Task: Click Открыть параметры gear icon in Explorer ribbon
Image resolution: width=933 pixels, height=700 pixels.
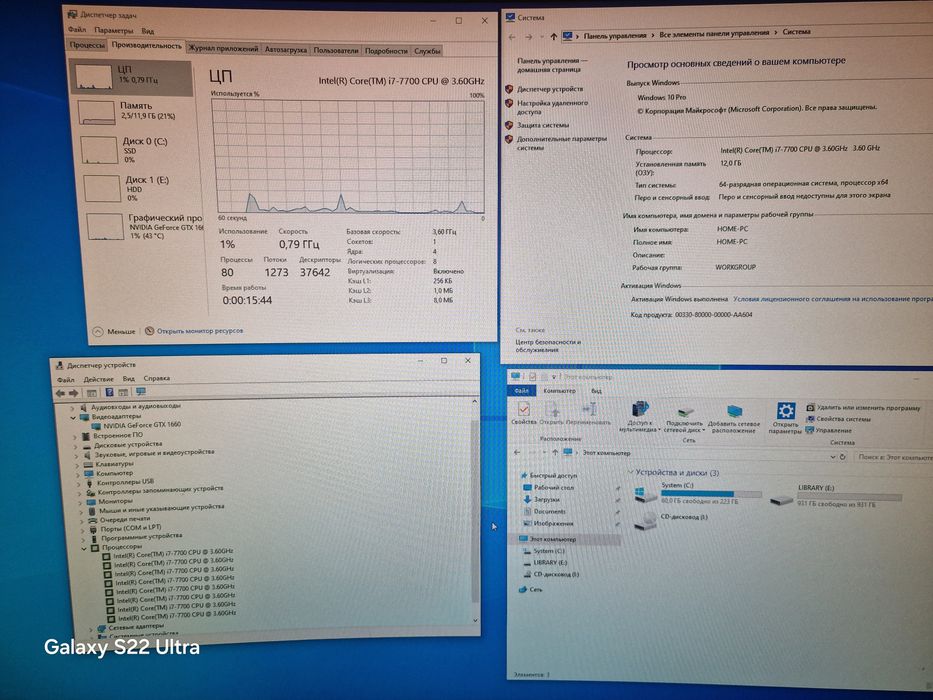Action: (x=786, y=411)
